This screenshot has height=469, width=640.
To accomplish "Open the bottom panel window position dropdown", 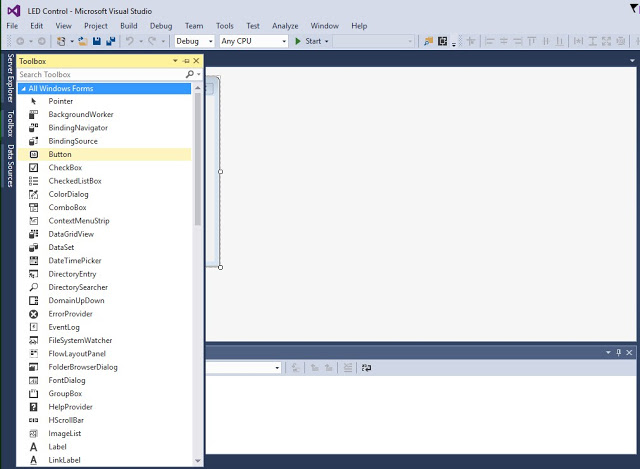I will click(608, 352).
